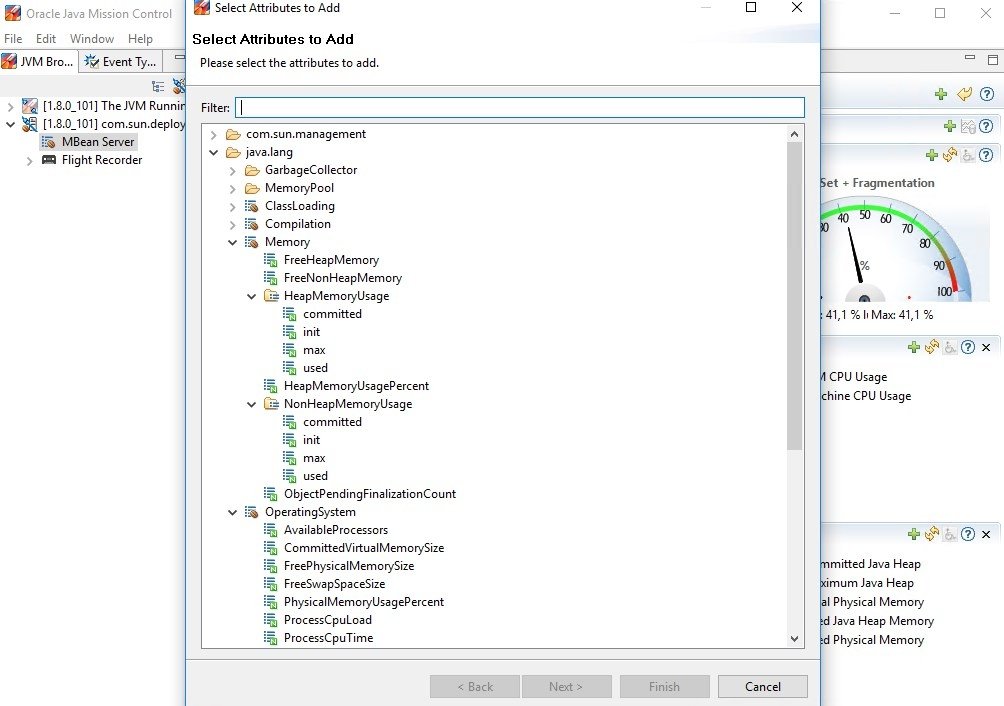Select the PhysicalMemoryUsagePercent attribute
1004x706 pixels.
click(364, 602)
